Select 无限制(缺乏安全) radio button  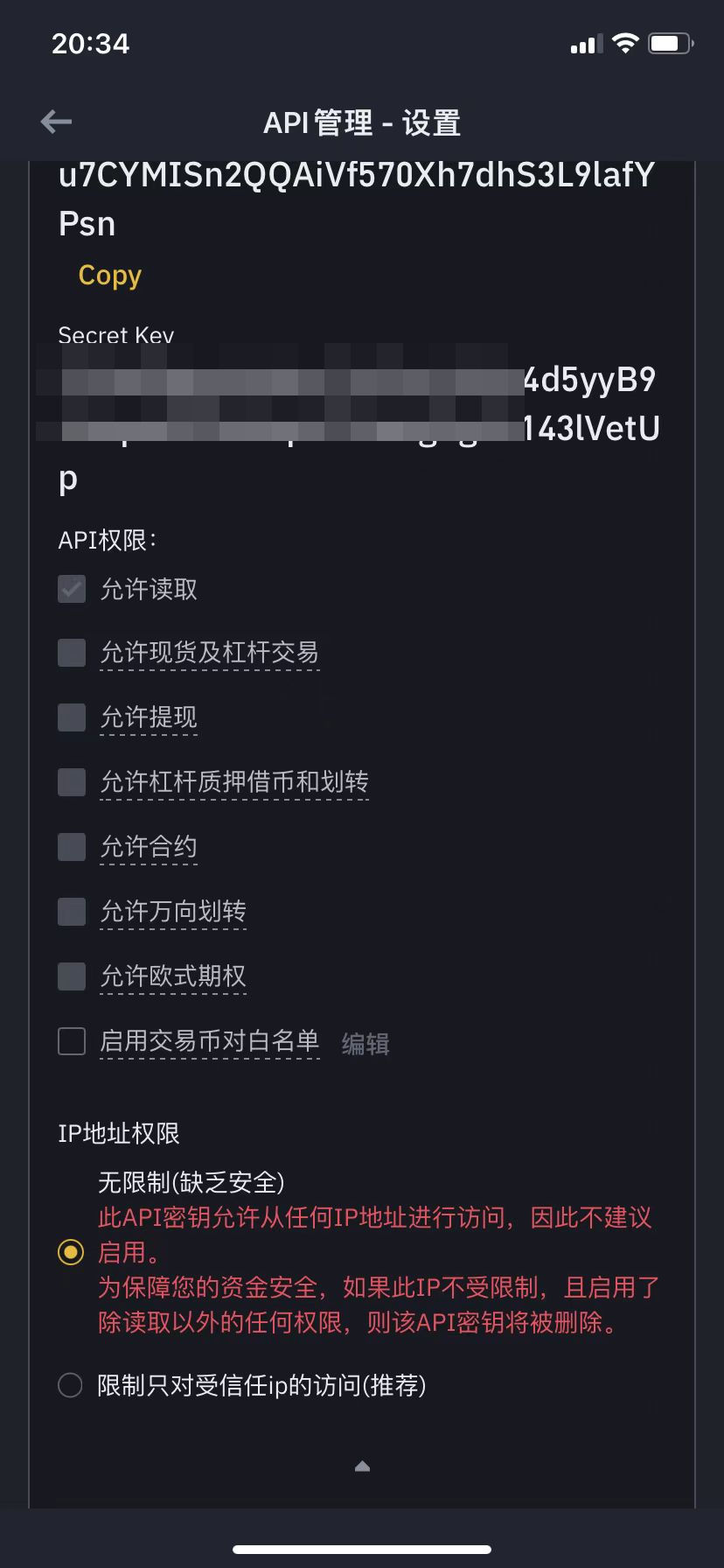pyautogui.click(x=71, y=1252)
